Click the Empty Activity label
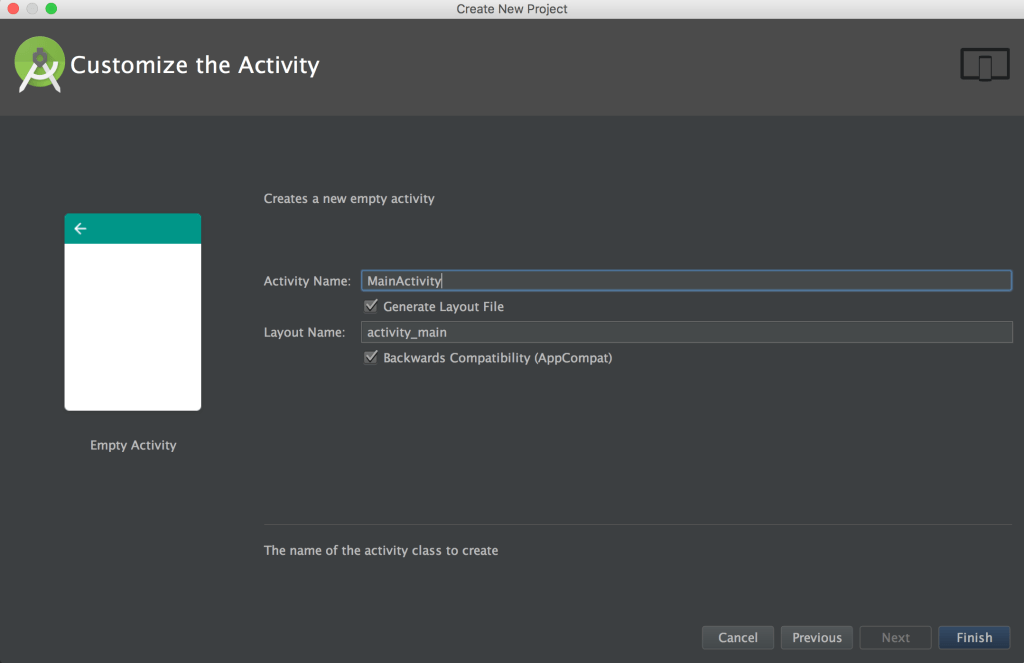 pos(132,445)
